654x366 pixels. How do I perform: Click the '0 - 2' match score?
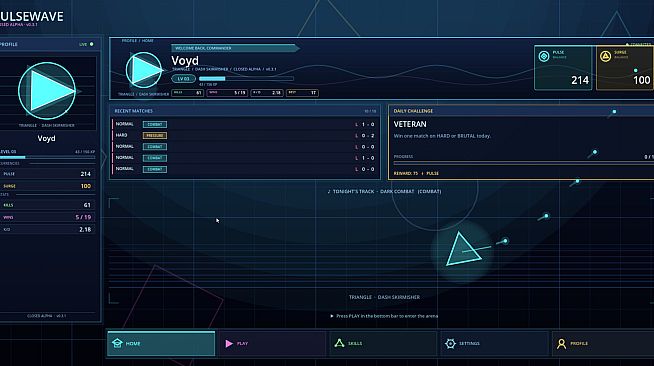pyautogui.click(x=368, y=136)
